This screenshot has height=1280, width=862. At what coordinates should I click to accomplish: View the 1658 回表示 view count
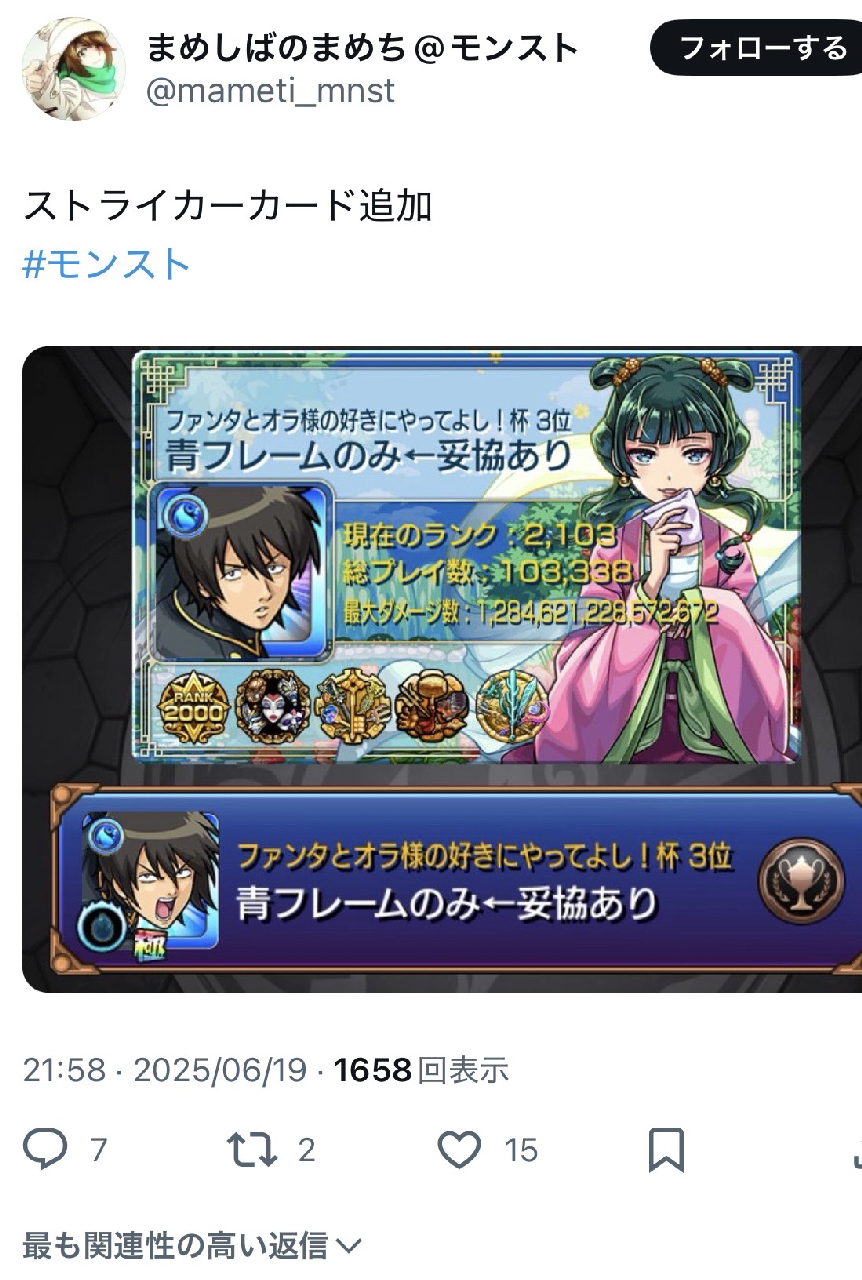(x=421, y=1070)
